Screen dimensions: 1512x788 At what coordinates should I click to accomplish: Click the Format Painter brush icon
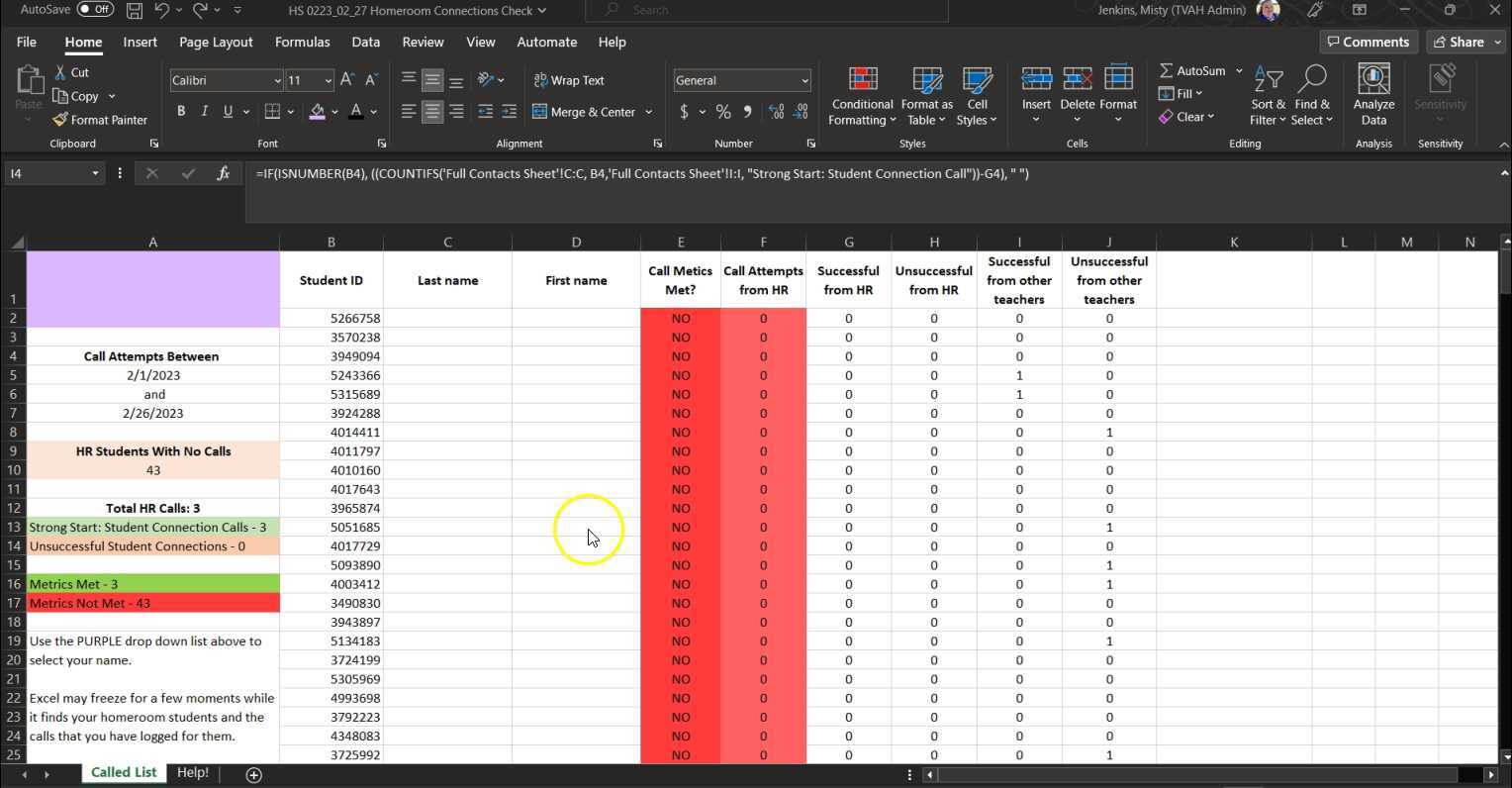pos(61,120)
